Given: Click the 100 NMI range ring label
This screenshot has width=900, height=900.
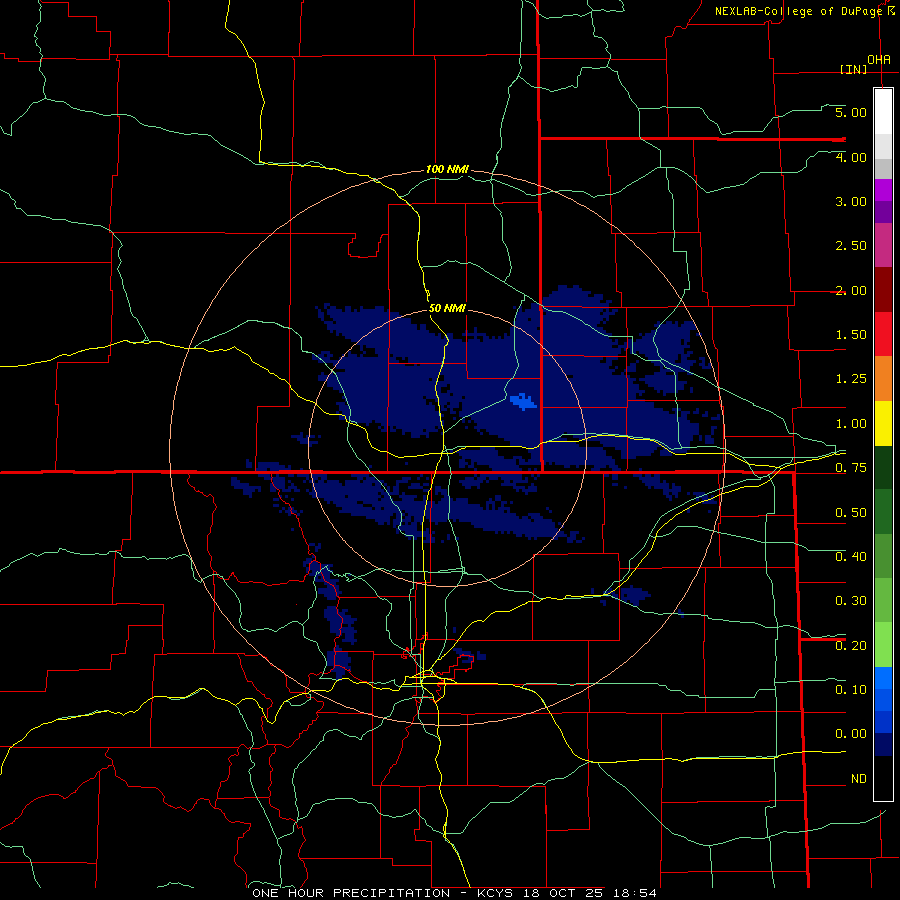Looking at the screenshot, I should pos(447,169).
